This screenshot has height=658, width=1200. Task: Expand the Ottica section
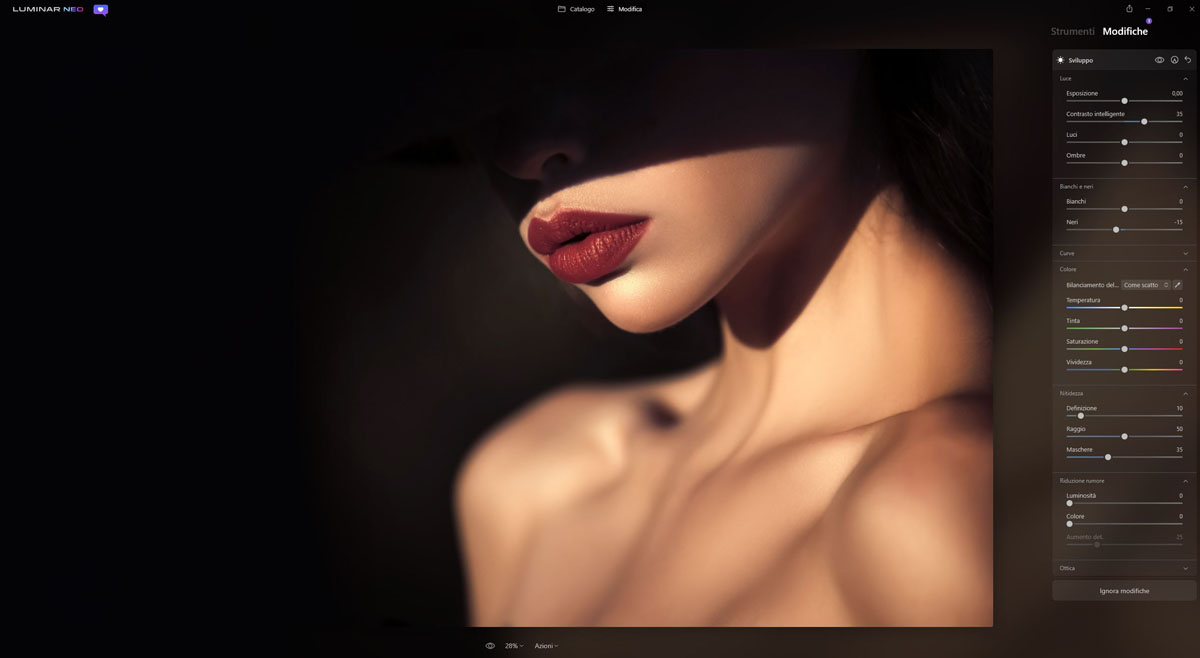click(x=1186, y=568)
